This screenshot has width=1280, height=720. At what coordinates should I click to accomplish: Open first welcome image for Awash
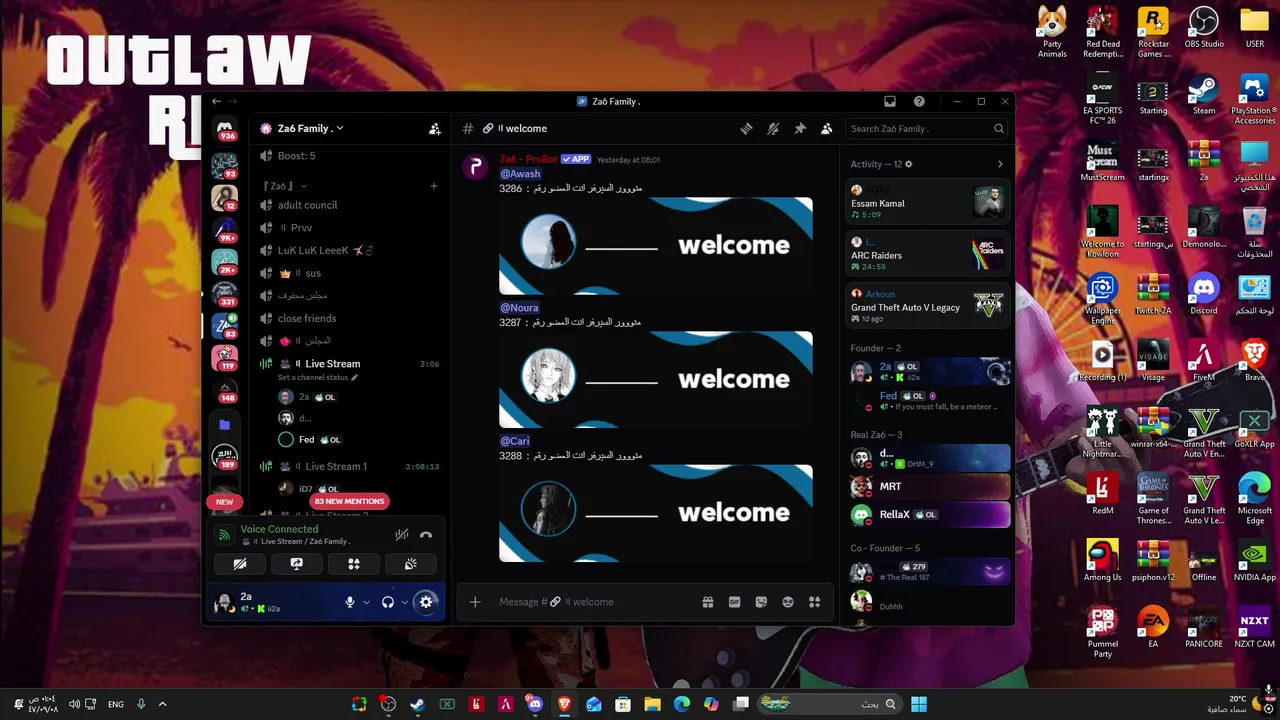[656, 246]
